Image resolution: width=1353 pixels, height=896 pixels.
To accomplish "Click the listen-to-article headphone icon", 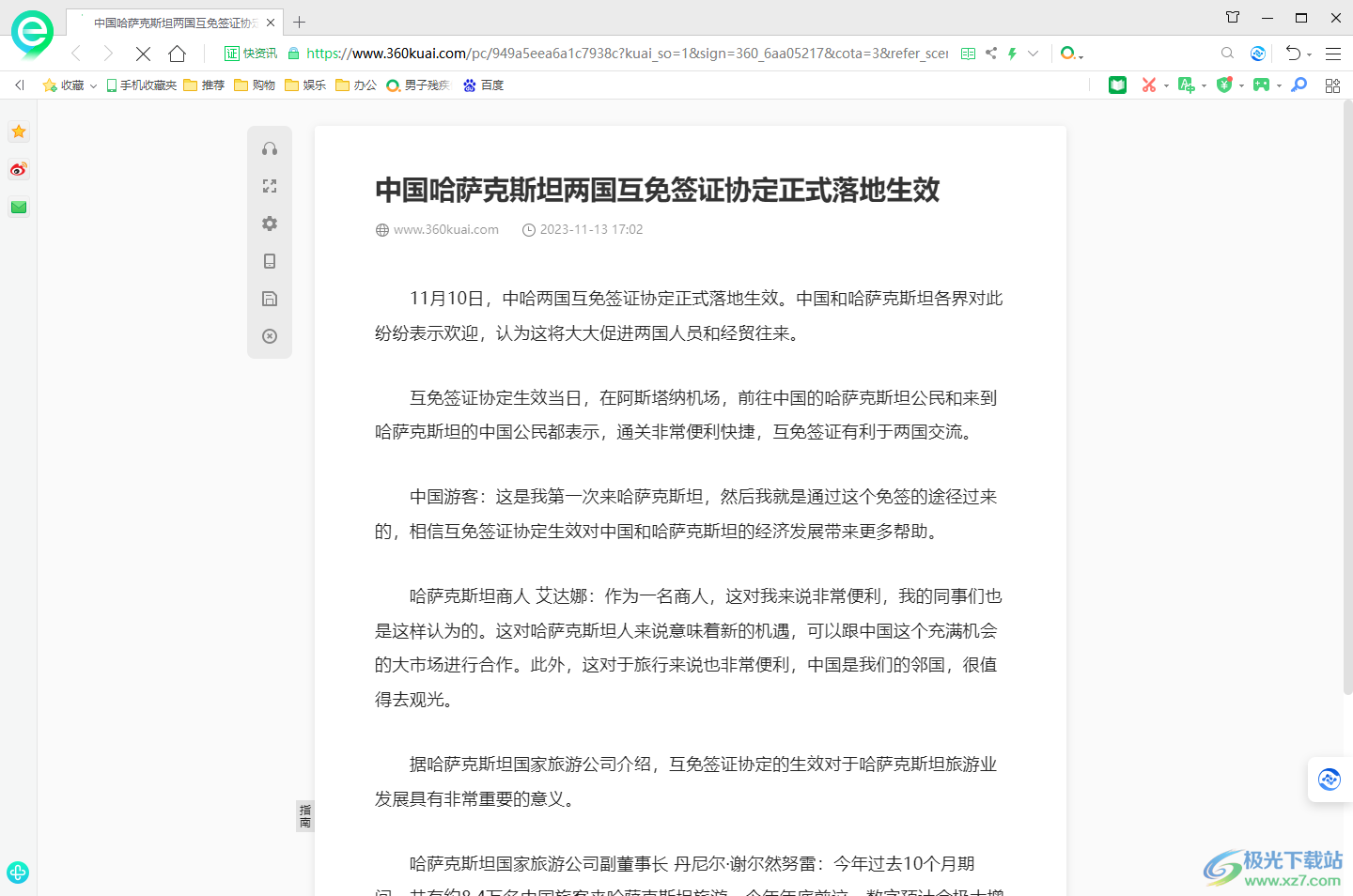I will click(270, 148).
